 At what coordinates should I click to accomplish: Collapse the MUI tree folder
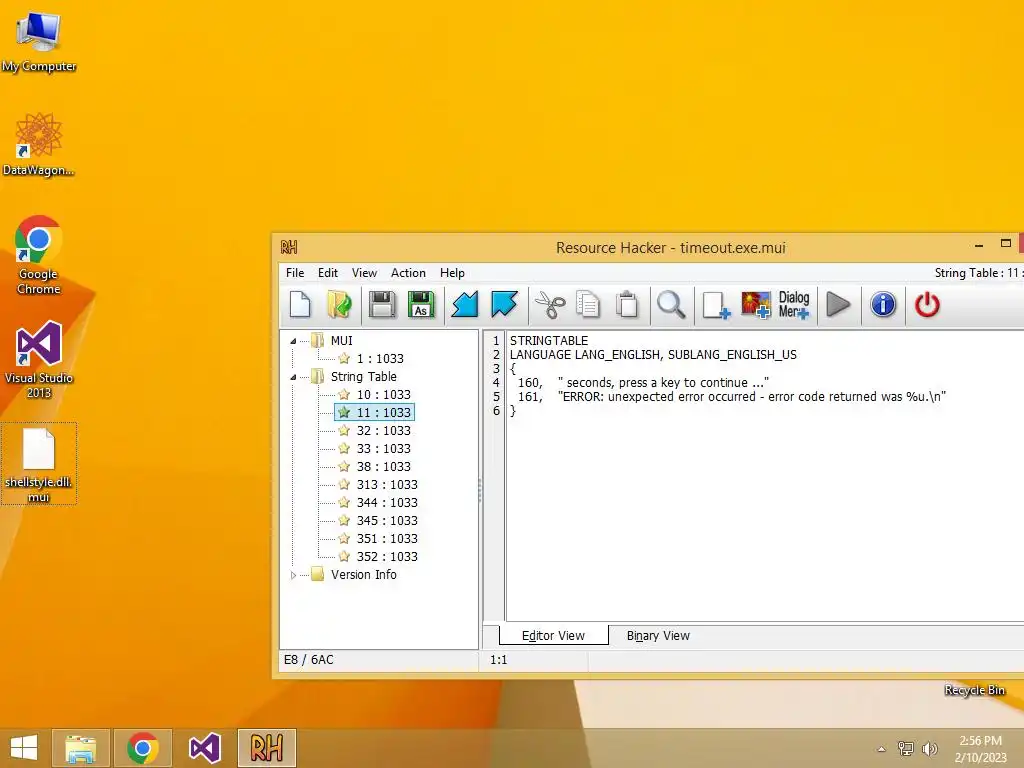[293, 341]
